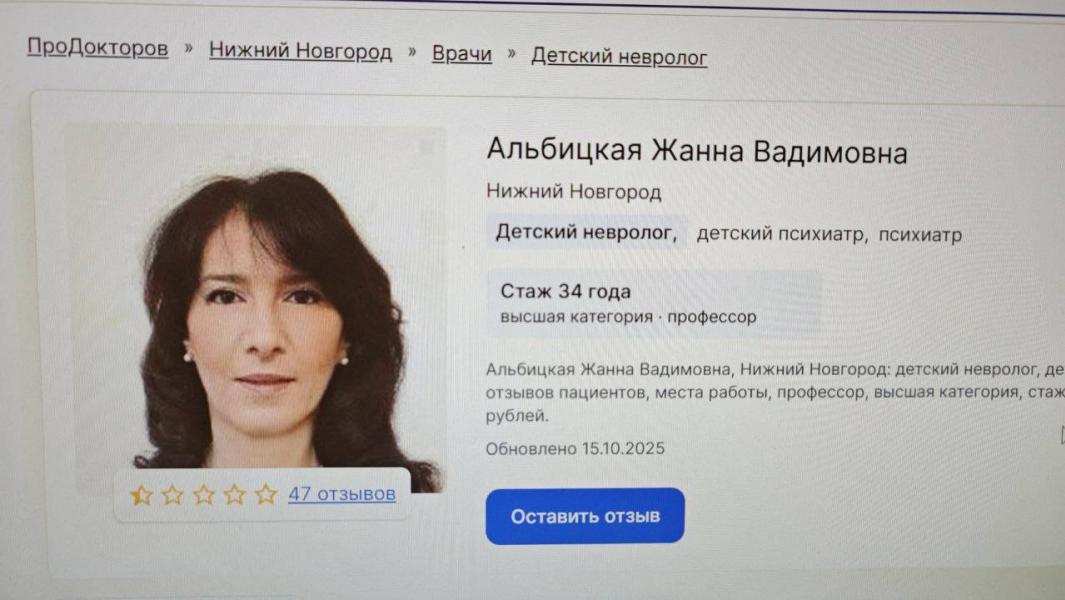The image size is (1065, 600).
Task: Select the детский психиатр specialty
Action: (782, 234)
